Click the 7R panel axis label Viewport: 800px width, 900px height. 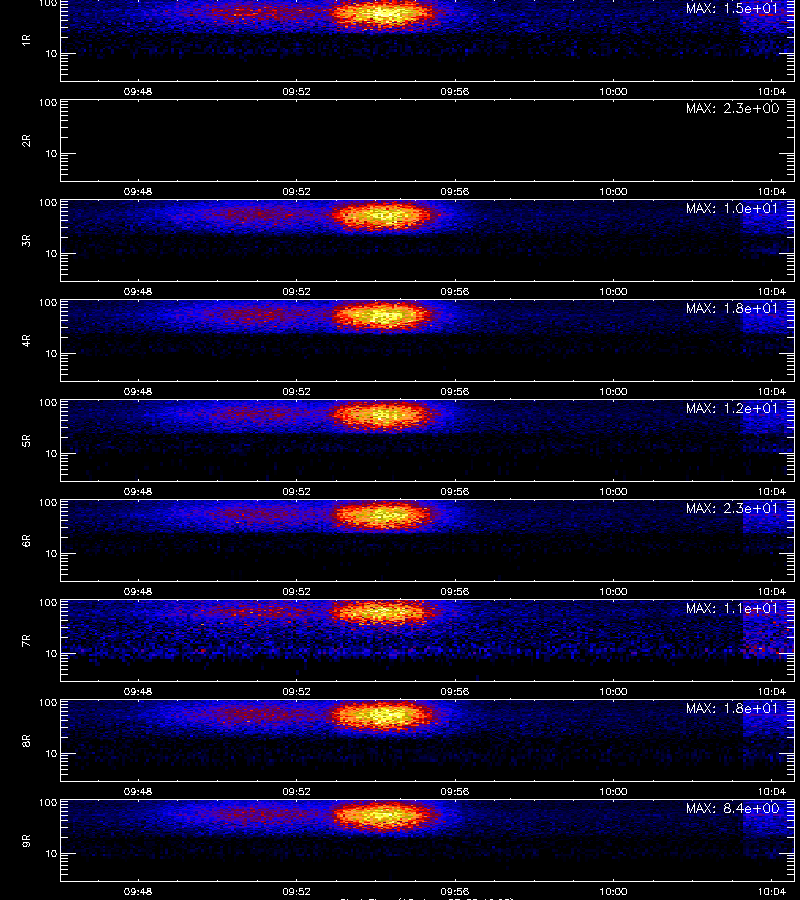coord(26,641)
